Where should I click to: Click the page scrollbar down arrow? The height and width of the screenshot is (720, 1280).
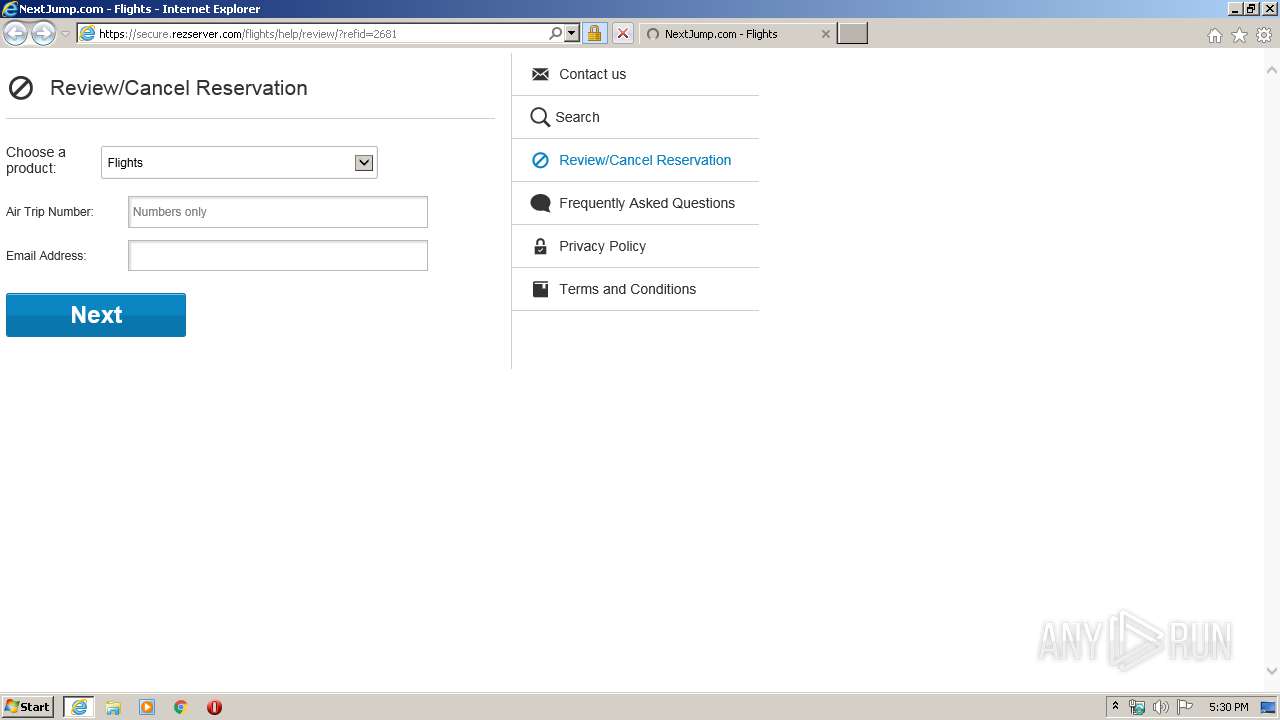pyautogui.click(x=1272, y=671)
